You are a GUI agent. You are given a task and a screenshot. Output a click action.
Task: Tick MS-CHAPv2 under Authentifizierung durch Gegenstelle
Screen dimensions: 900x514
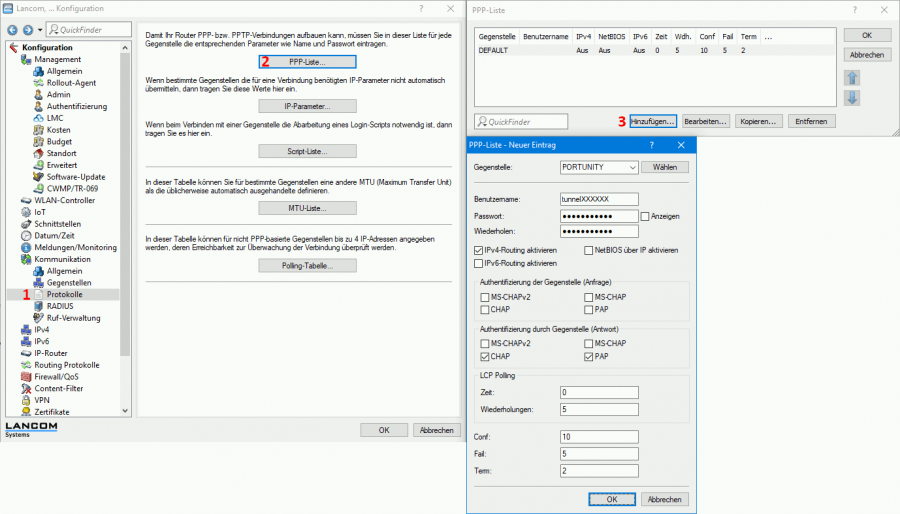[485, 343]
